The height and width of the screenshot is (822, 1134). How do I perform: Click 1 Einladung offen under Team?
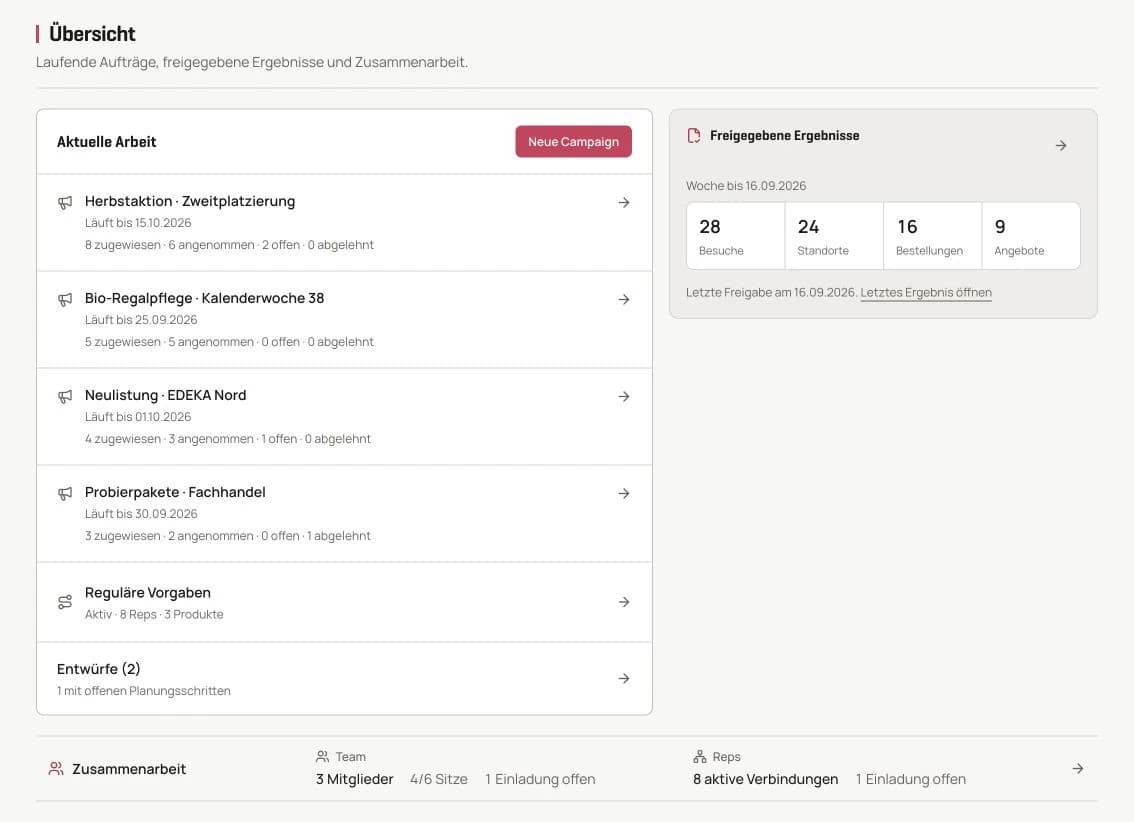(540, 779)
